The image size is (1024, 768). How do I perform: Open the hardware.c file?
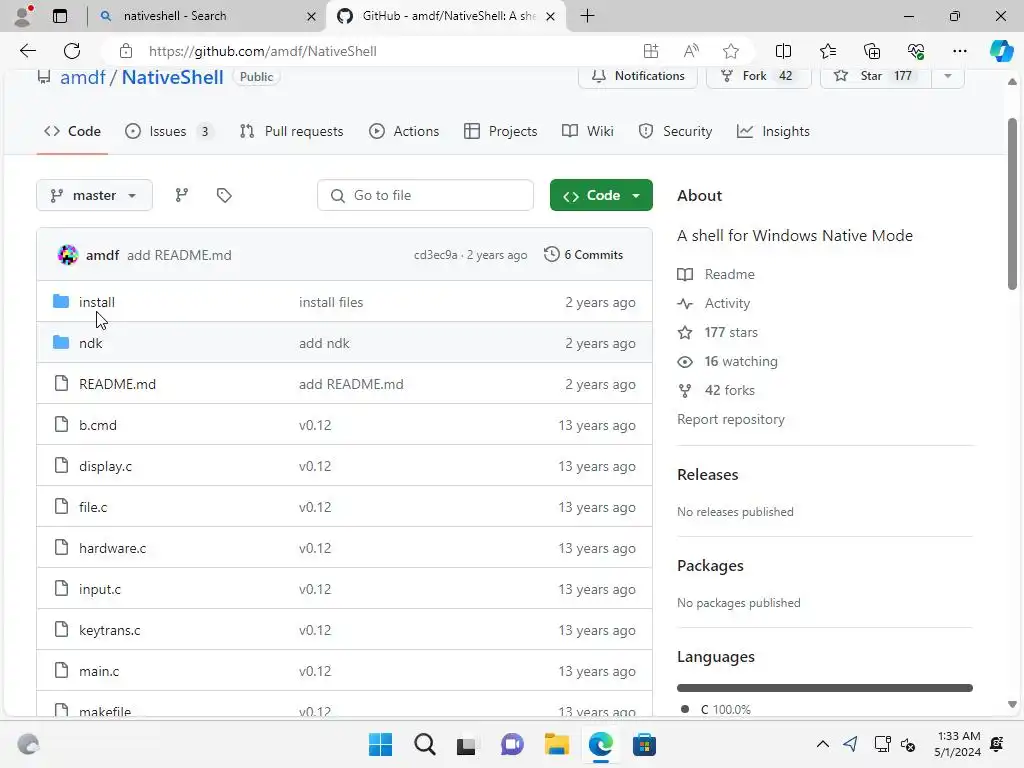(x=112, y=548)
